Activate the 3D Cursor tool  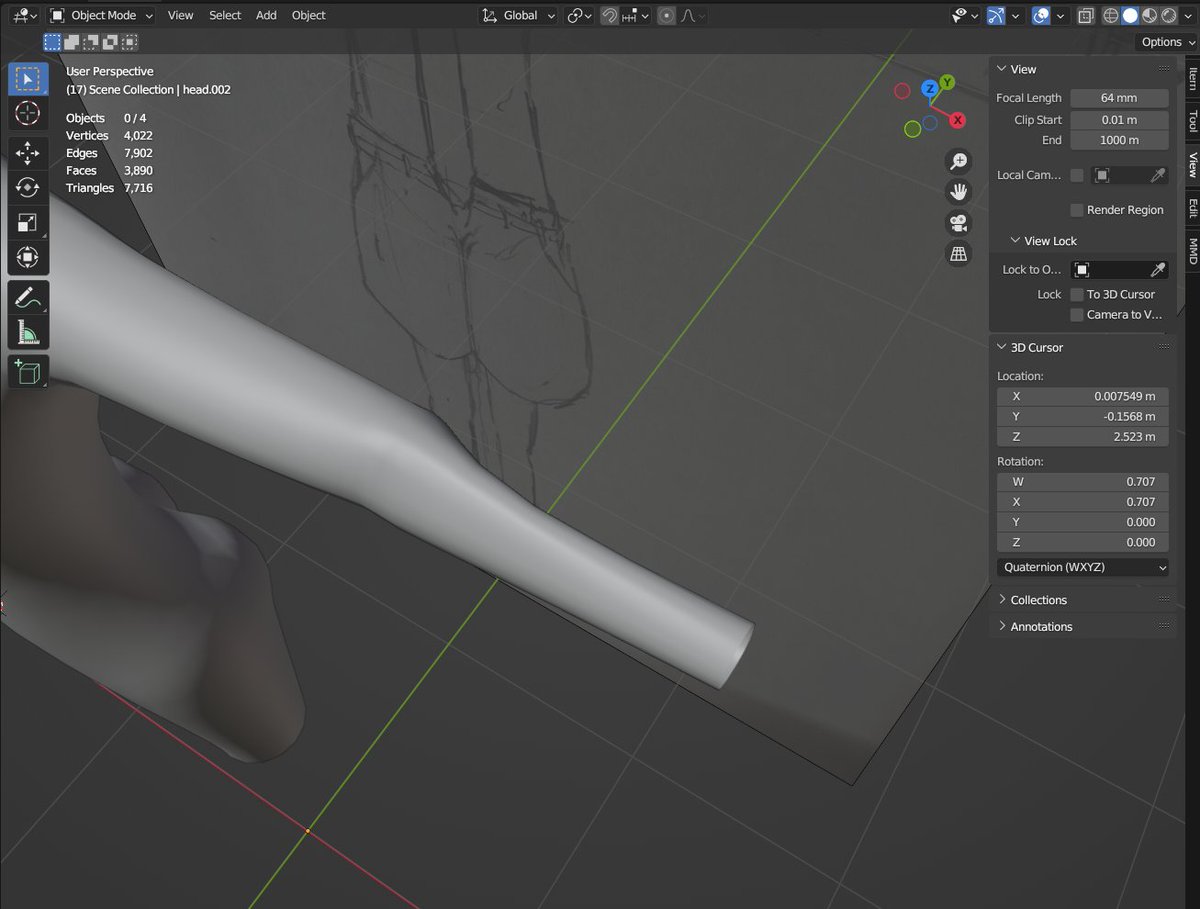pyautogui.click(x=28, y=114)
